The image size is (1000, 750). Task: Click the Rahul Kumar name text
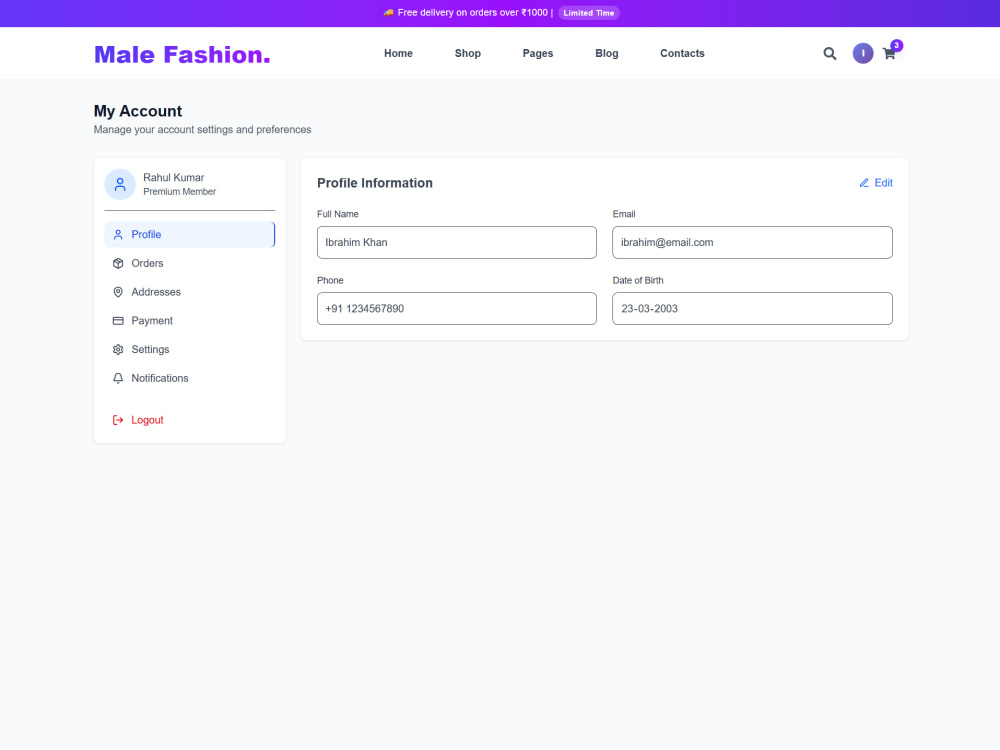pyautogui.click(x=173, y=178)
